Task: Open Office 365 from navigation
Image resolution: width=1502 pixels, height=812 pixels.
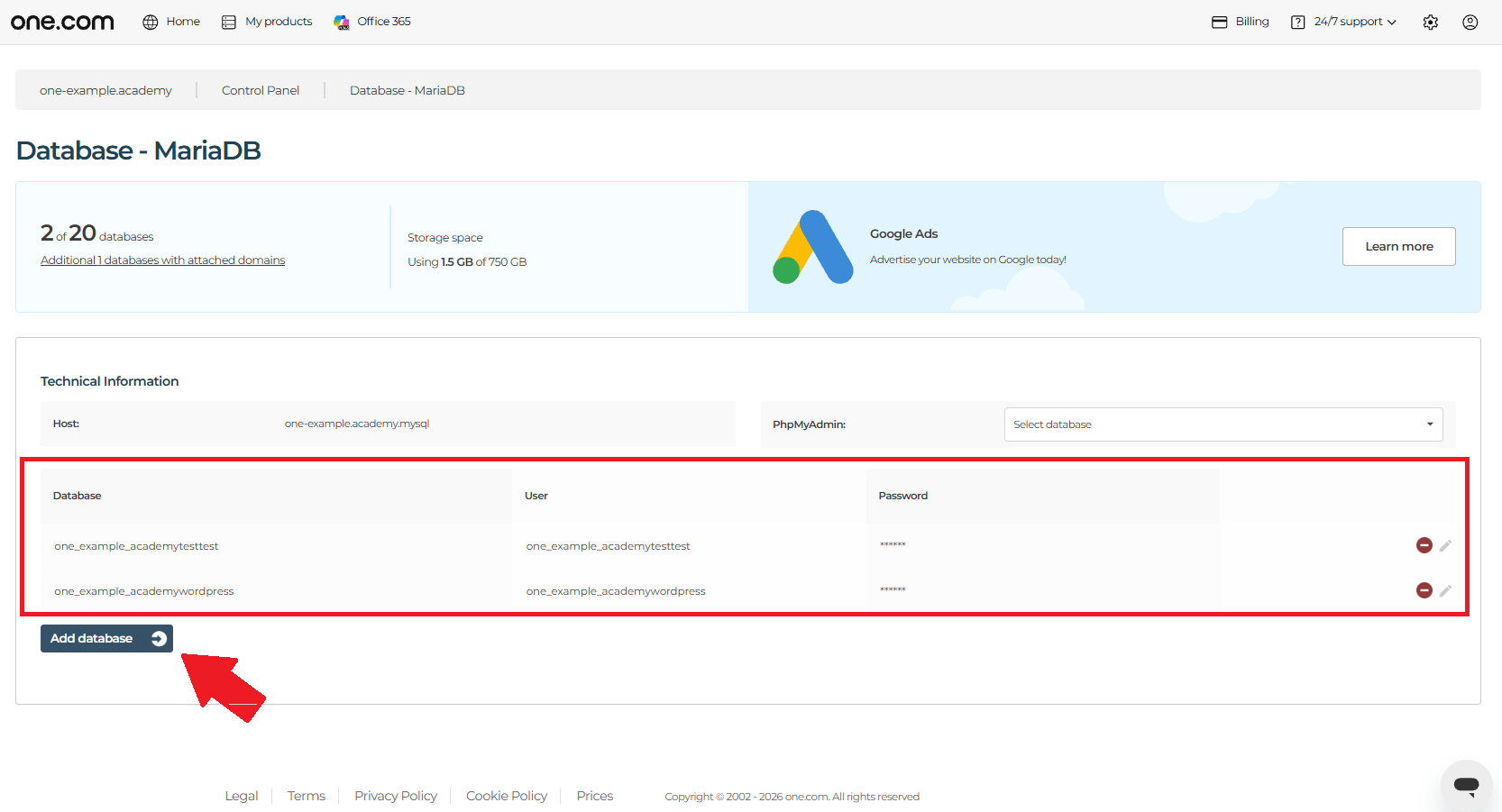Action: click(371, 22)
